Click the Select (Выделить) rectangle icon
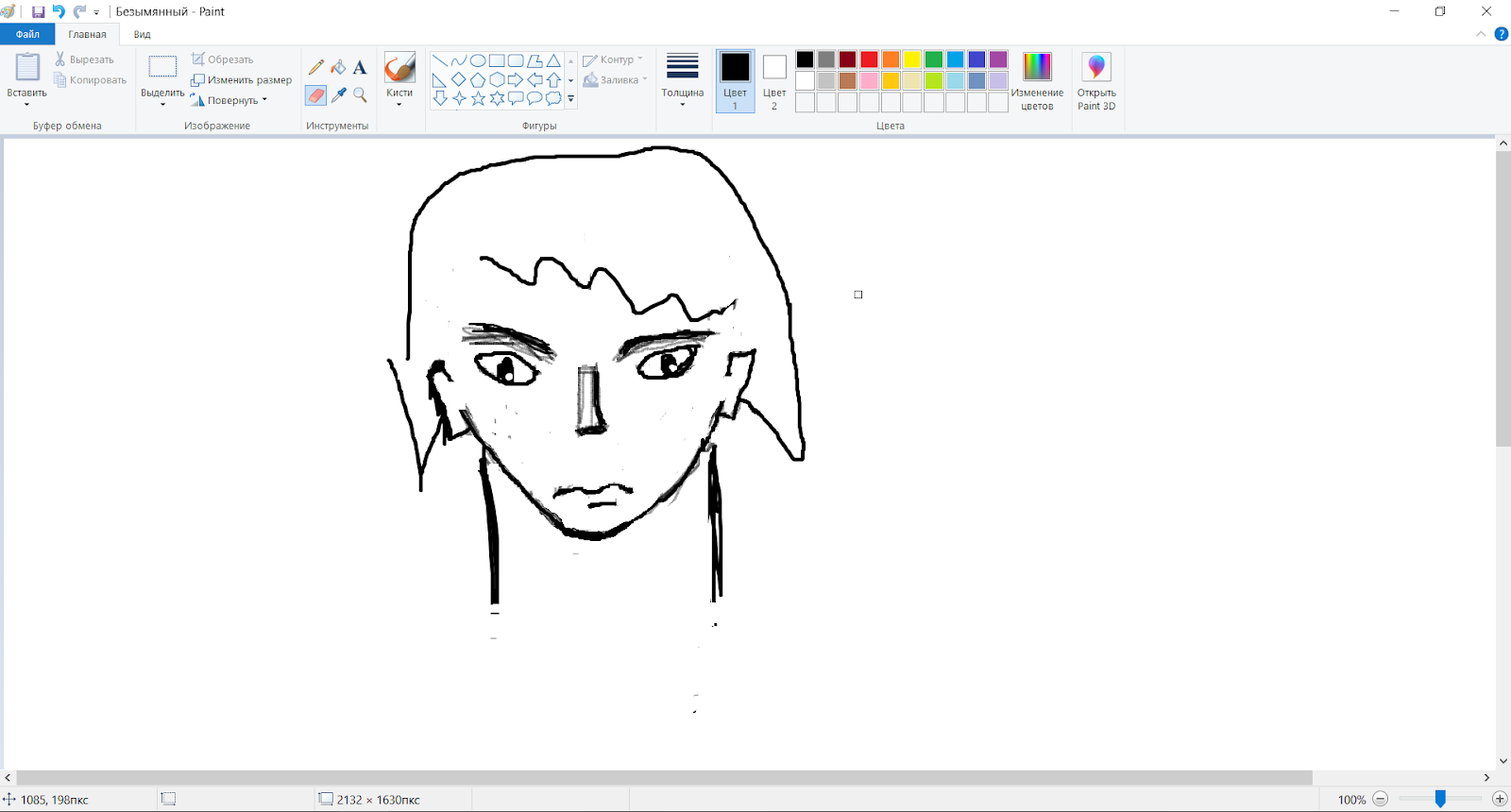Screen dimensions: 1511x812 (162, 66)
